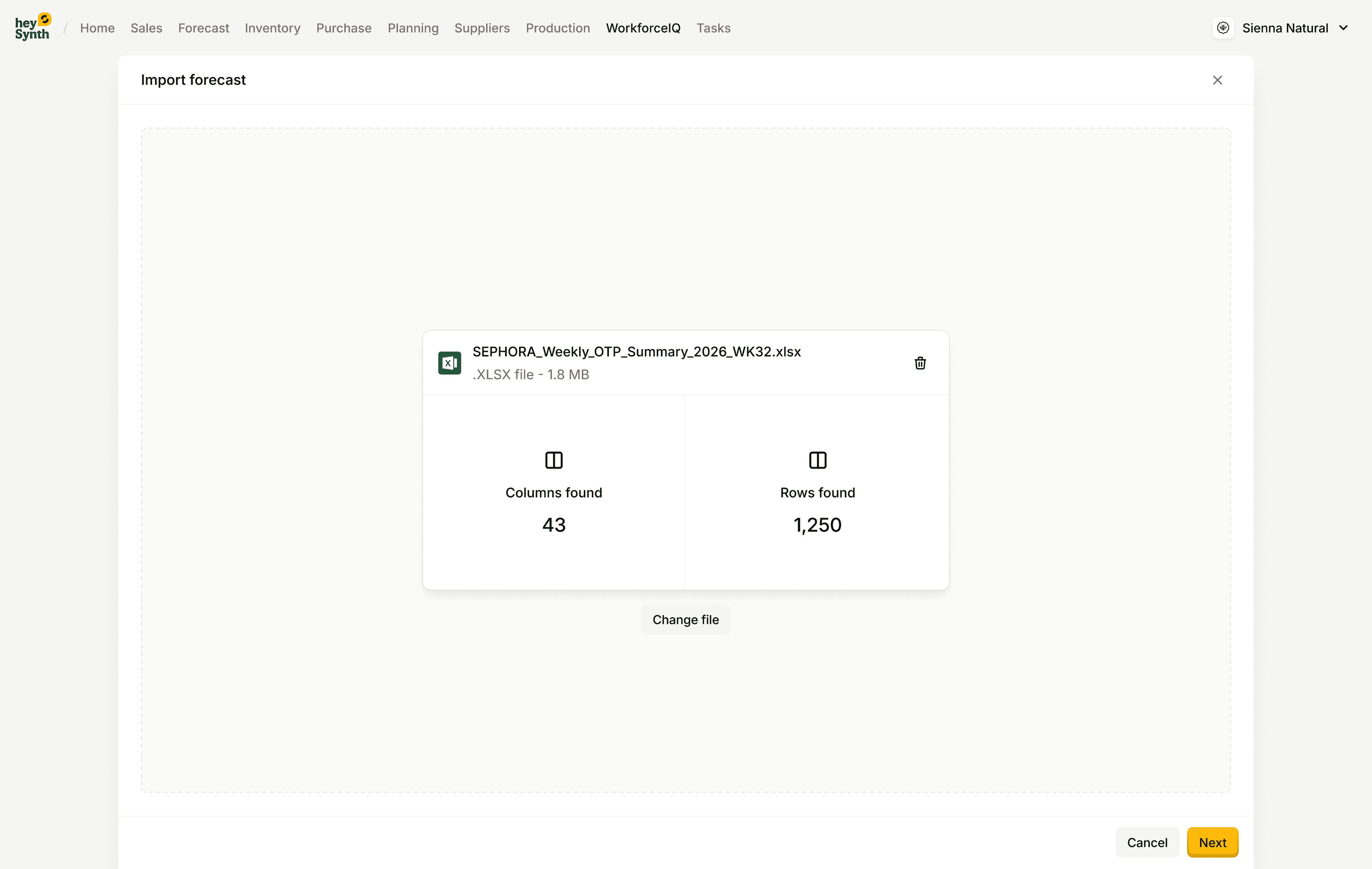Screen dimensions: 1372x869
Task: Close the Import forecast dialog
Action: point(1217,80)
